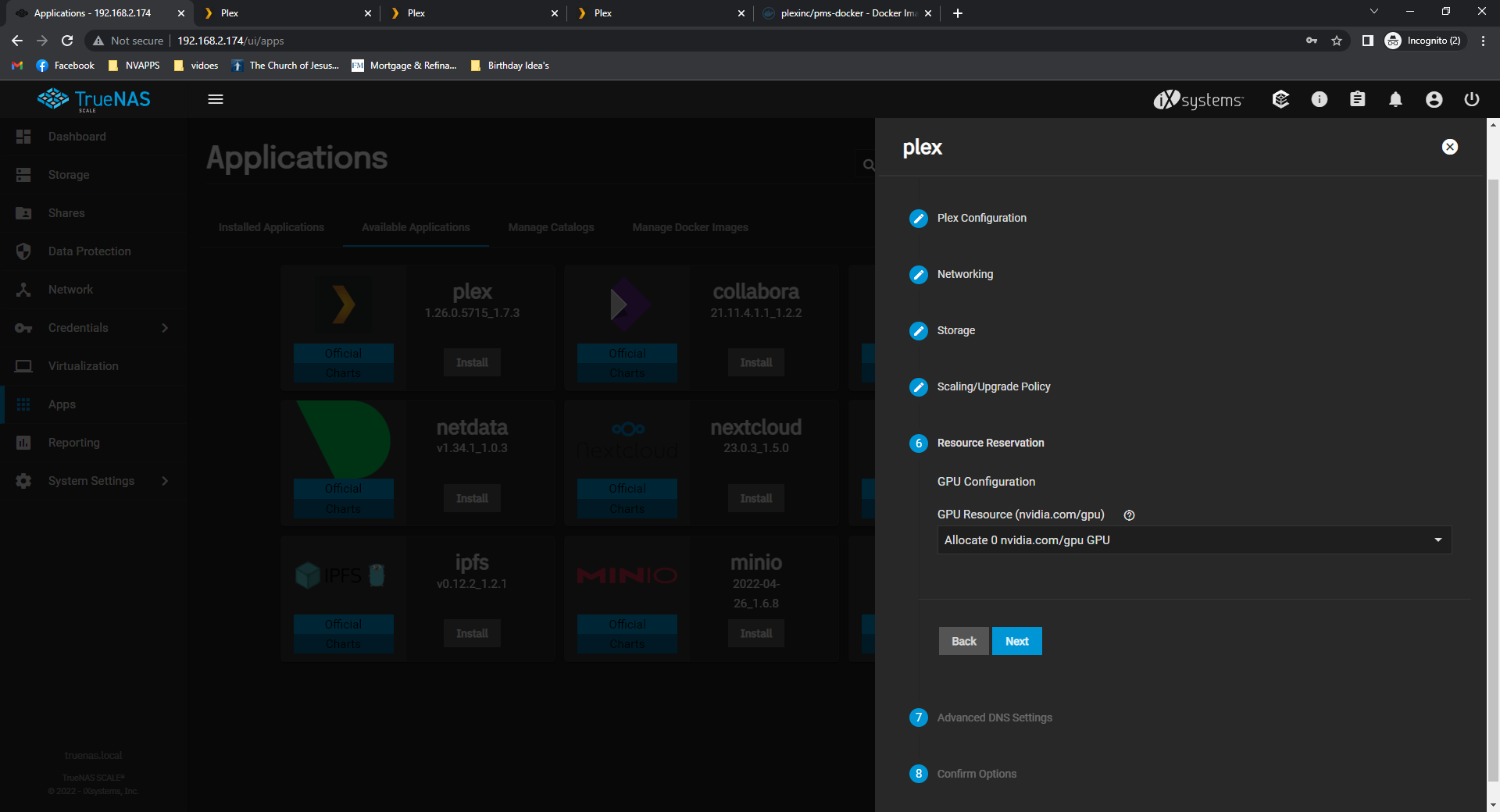Click the TrueNAS logo
This screenshot has height=812, width=1500.
coord(95,99)
